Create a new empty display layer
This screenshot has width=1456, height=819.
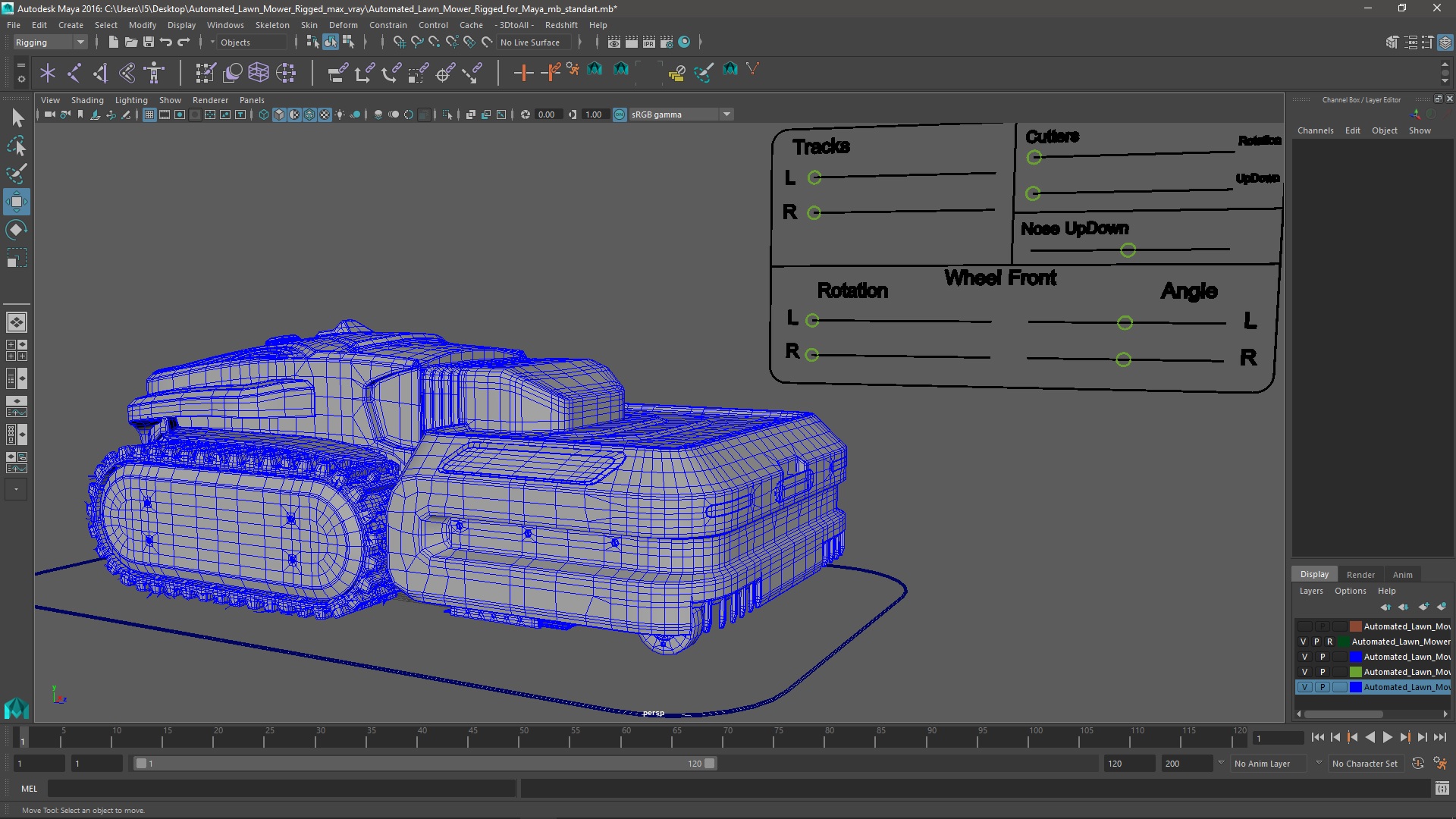(1423, 607)
